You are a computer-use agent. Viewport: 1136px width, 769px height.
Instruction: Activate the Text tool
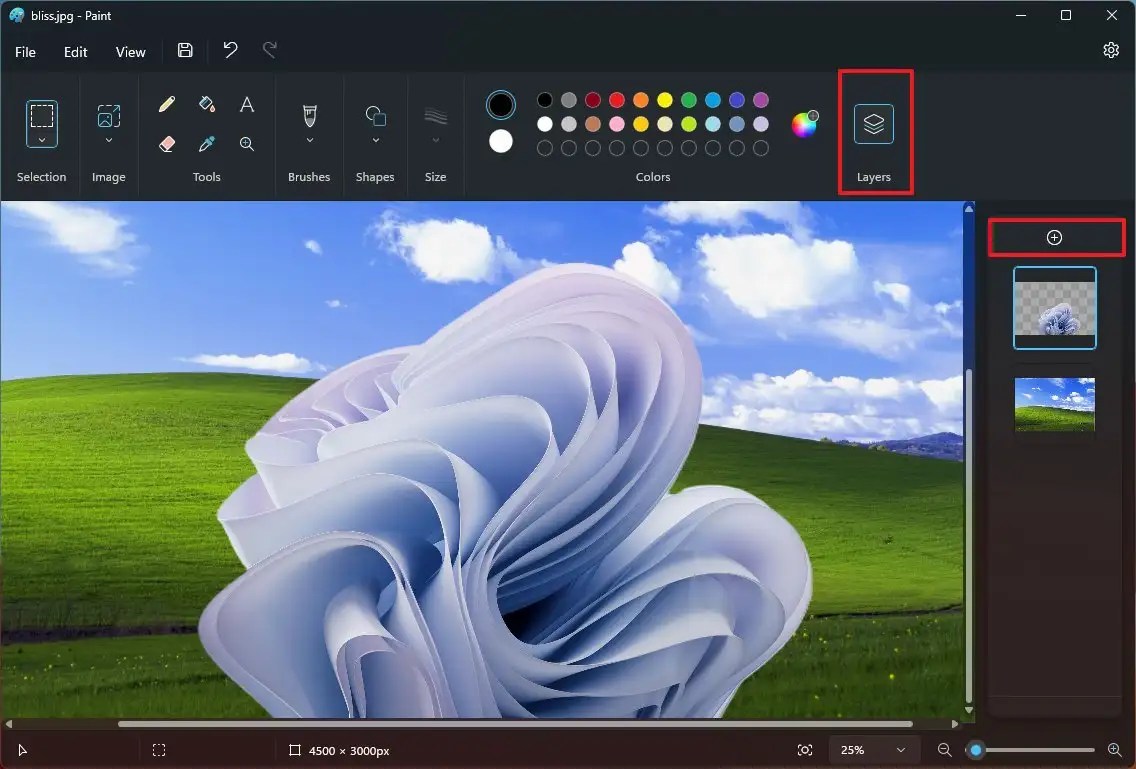click(246, 103)
